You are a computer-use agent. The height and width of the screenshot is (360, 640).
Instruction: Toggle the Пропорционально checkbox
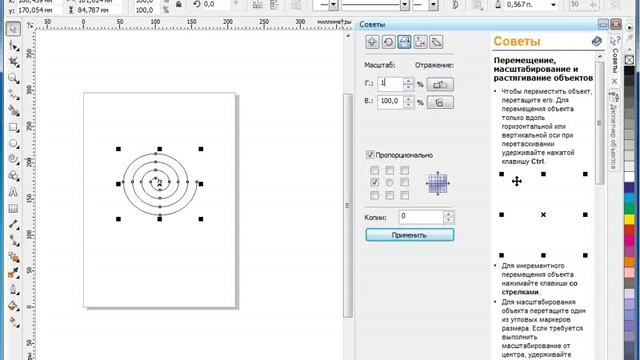pos(370,155)
